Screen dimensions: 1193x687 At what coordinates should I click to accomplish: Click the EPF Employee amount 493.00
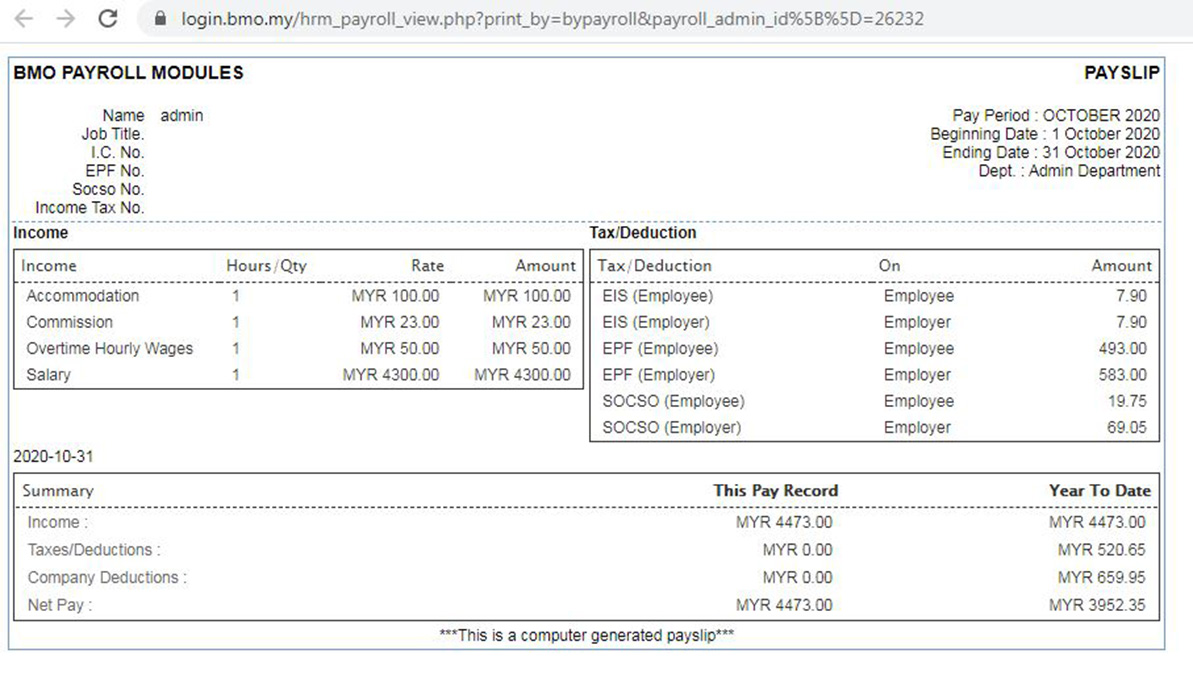(1122, 348)
